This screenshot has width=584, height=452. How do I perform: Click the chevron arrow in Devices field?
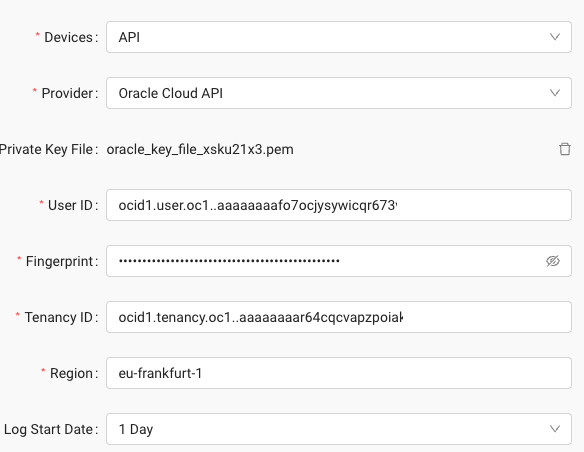click(x=555, y=37)
